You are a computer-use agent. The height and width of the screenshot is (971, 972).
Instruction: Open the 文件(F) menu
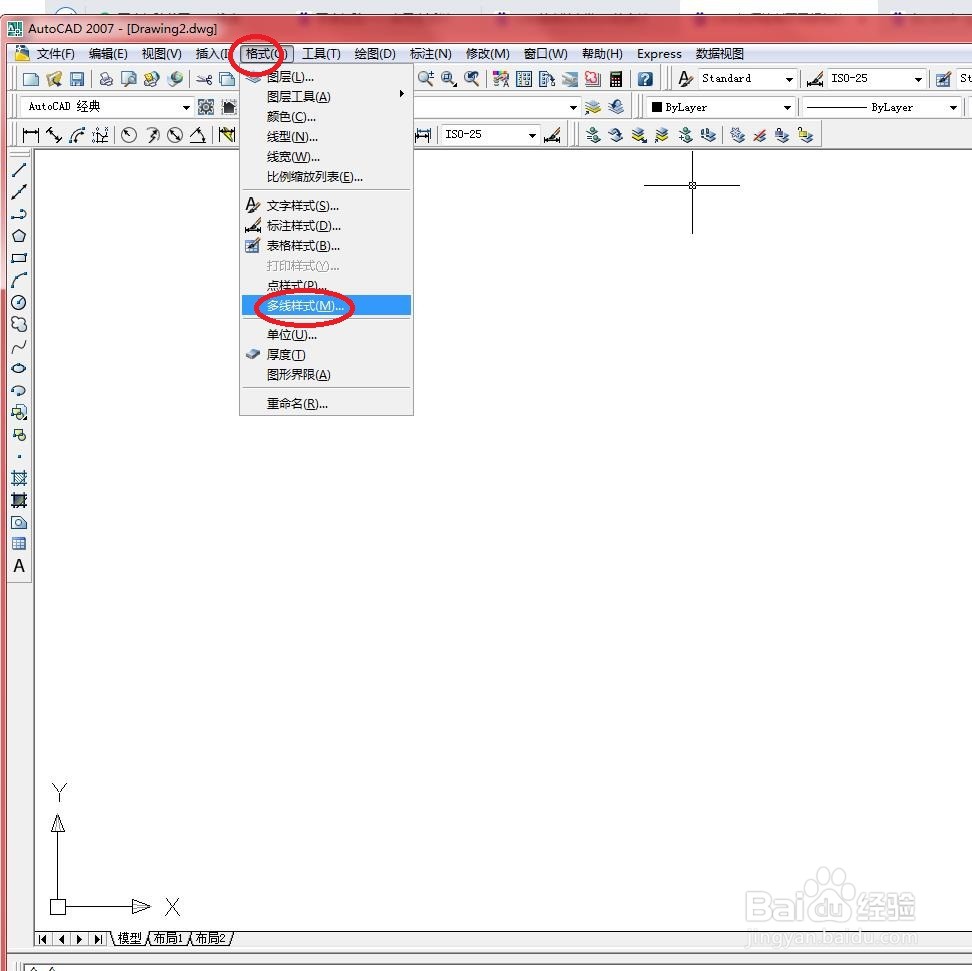pyautogui.click(x=56, y=54)
